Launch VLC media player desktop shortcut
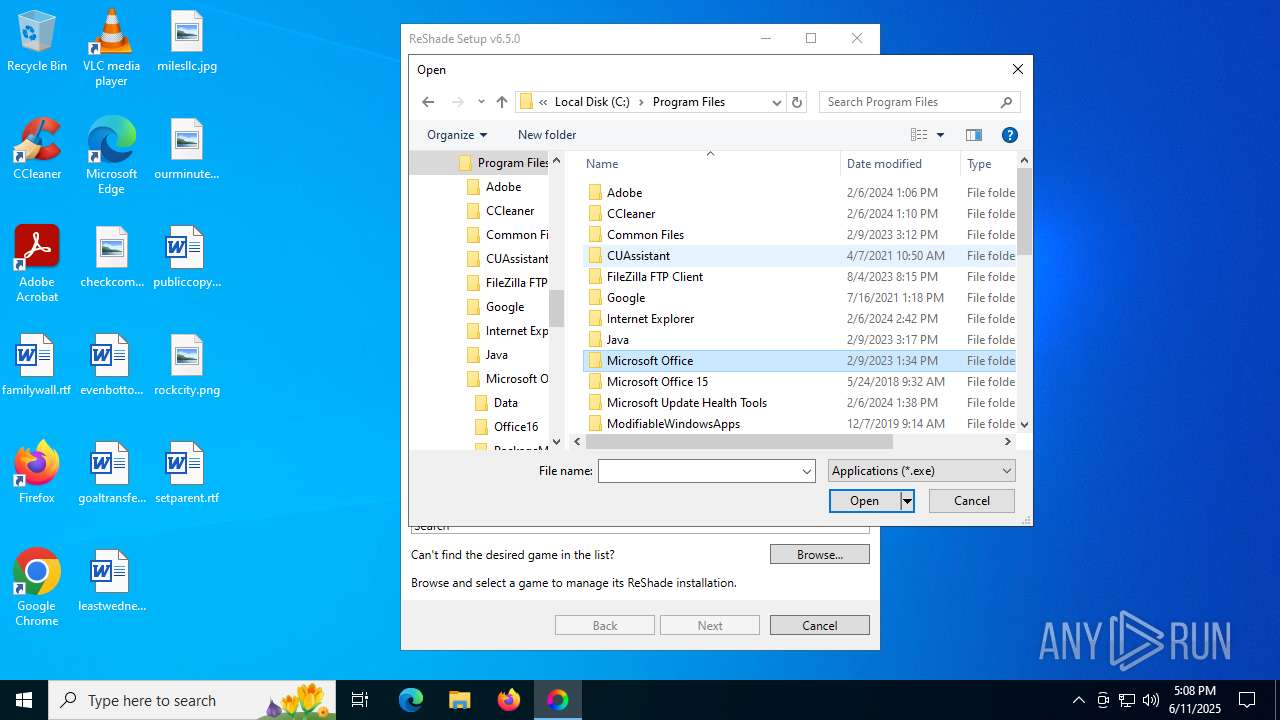Viewport: 1280px width, 720px height. (x=111, y=48)
